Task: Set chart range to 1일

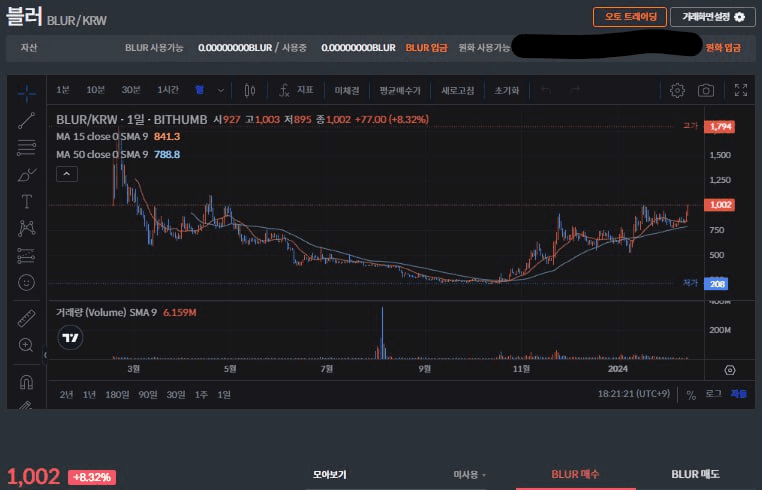Action: [224, 395]
